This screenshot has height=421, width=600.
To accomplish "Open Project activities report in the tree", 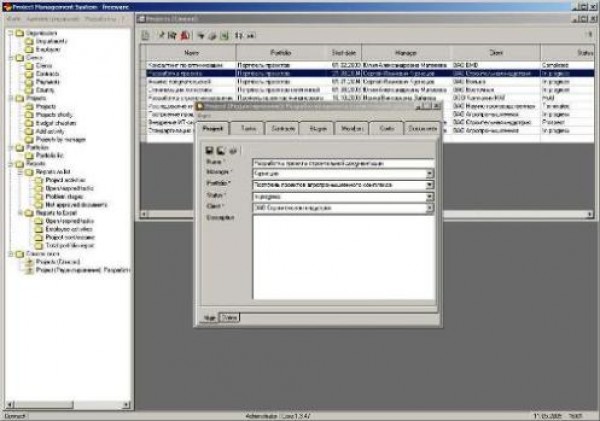I will (x=65, y=180).
